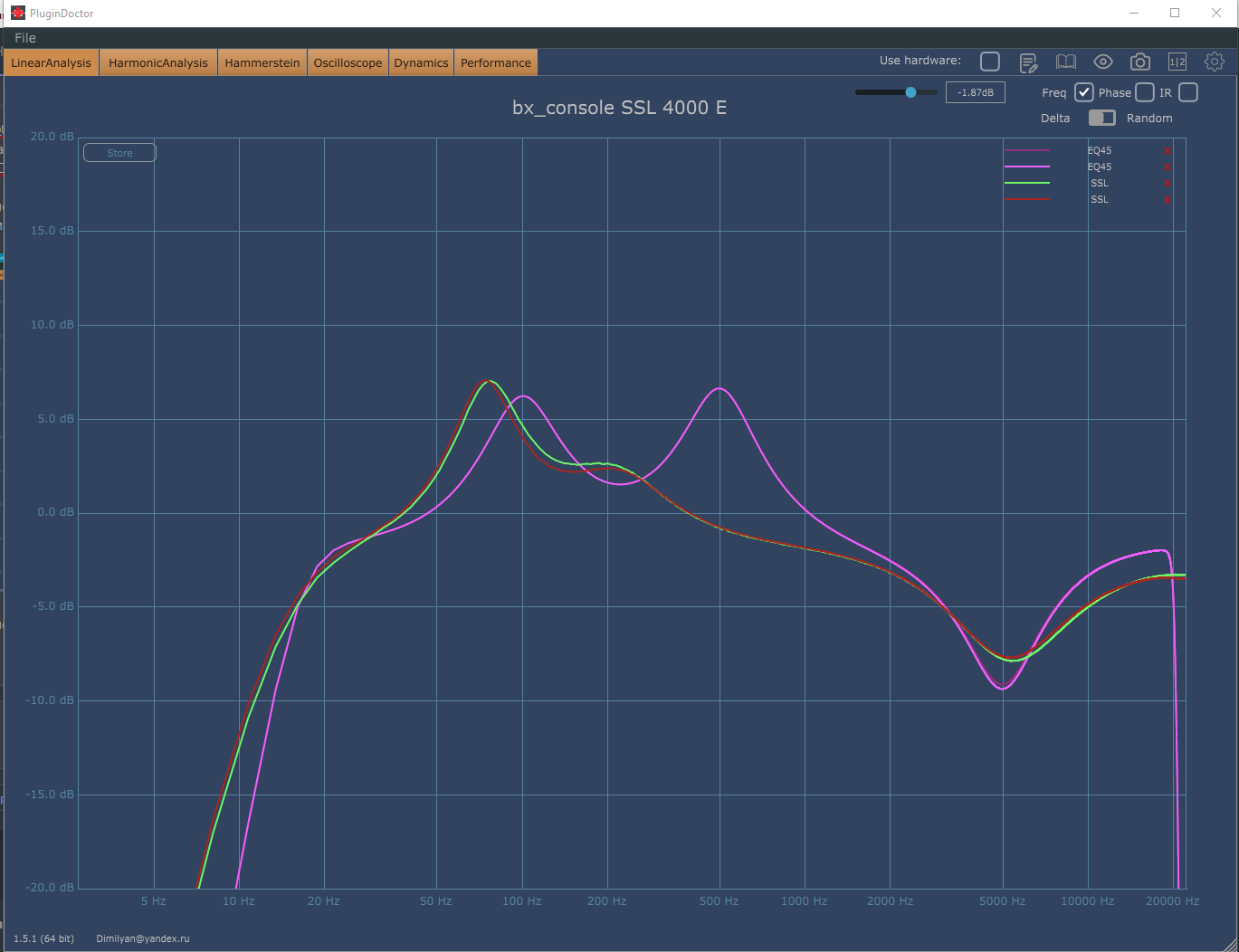Click the 100 Hz axis label
This screenshot has width=1239, height=952.
(x=522, y=901)
